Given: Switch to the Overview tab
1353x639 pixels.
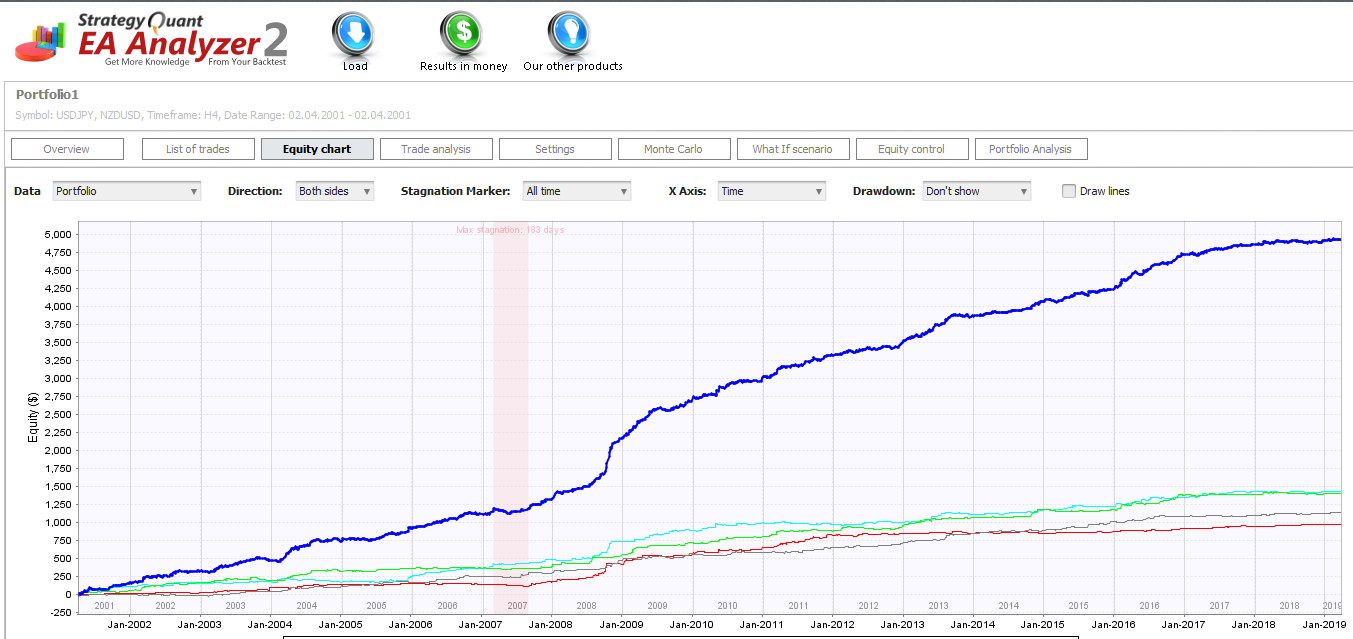Looking at the screenshot, I should point(67,149).
